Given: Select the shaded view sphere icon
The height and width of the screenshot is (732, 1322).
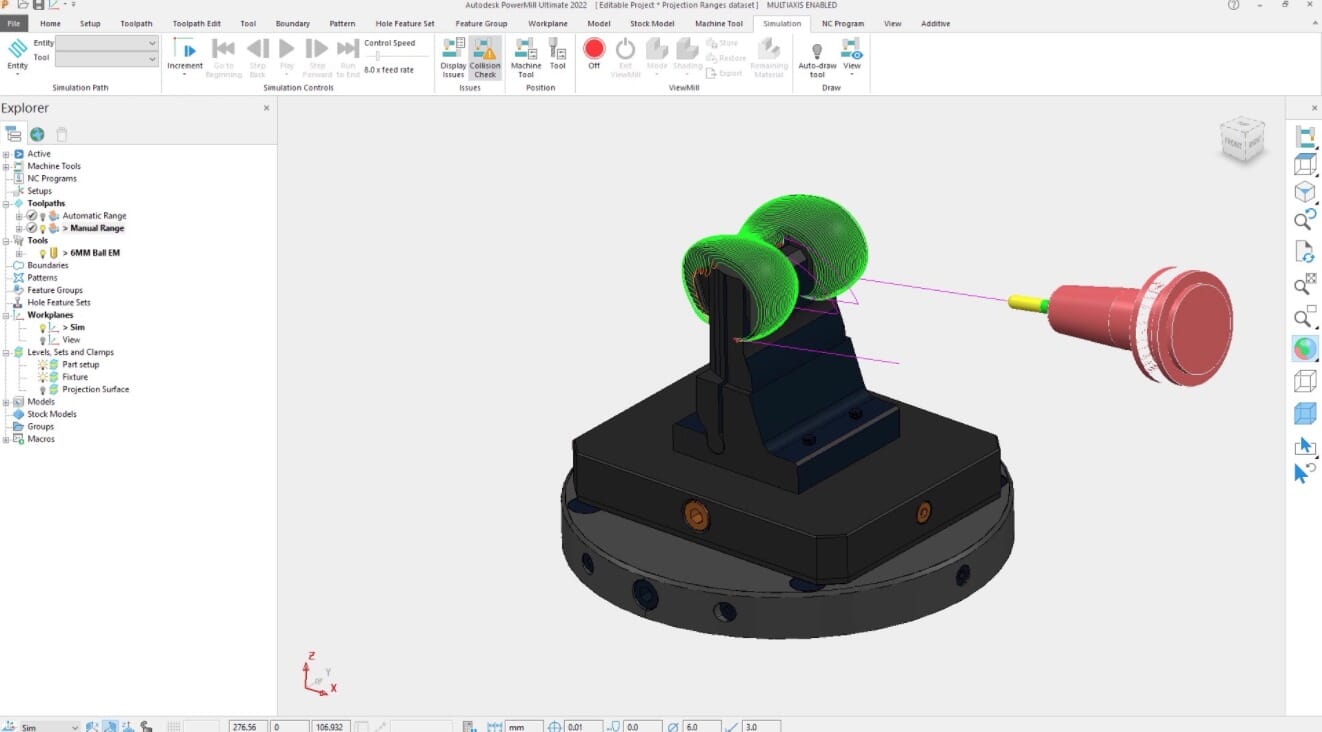Looking at the screenshot, I should point(1303,348).
